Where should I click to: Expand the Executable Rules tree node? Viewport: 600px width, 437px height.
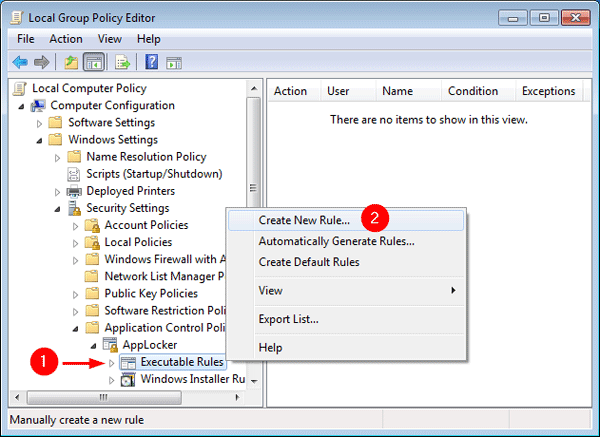pyautogui.click(x=112, y=362)
